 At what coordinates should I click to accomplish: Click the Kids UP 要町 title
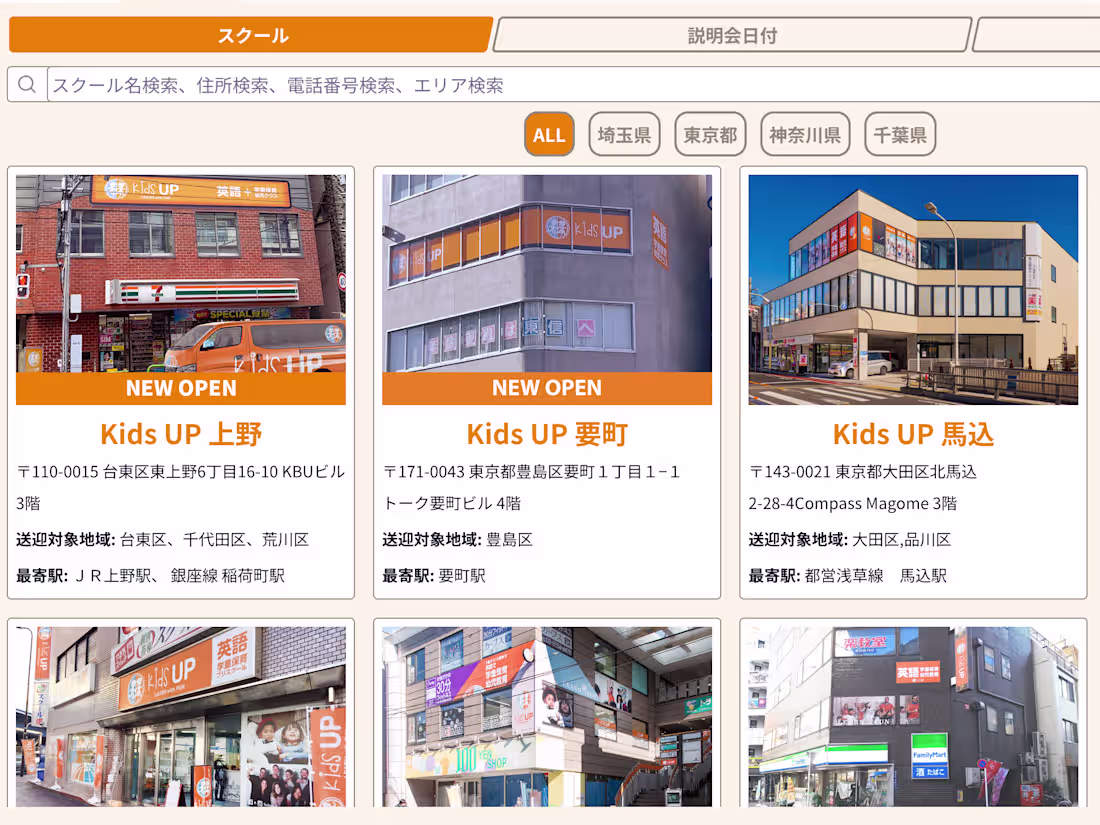coord(547,434)
